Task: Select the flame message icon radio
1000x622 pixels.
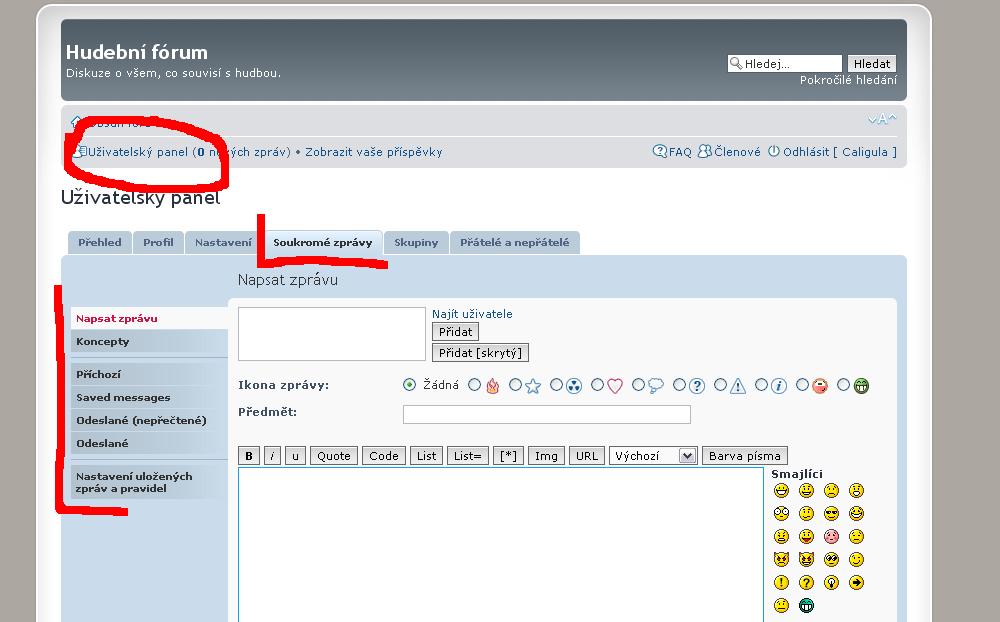Action: coord(475,385)
